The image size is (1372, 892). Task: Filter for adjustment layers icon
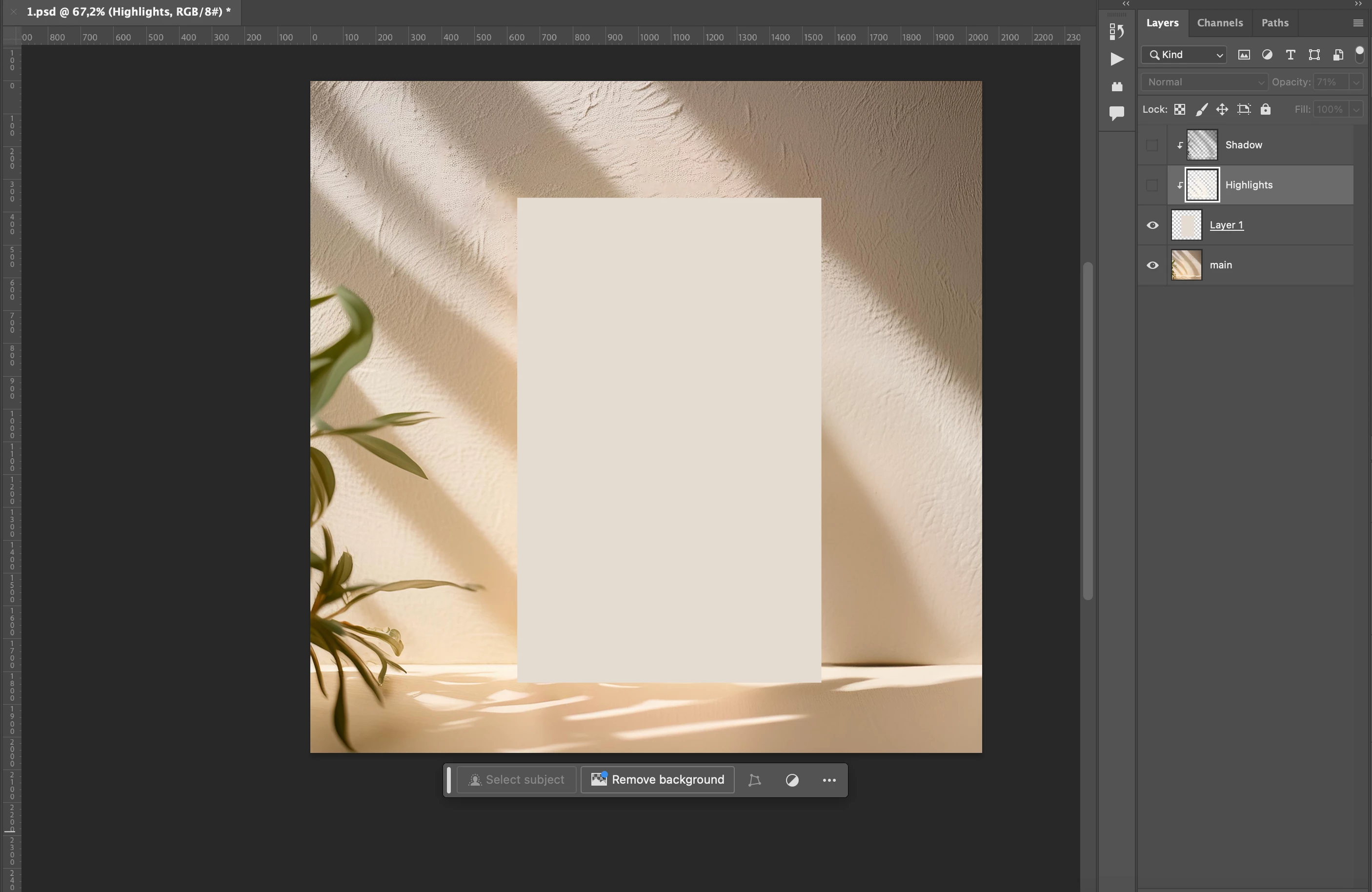[x=1267, y=55]
